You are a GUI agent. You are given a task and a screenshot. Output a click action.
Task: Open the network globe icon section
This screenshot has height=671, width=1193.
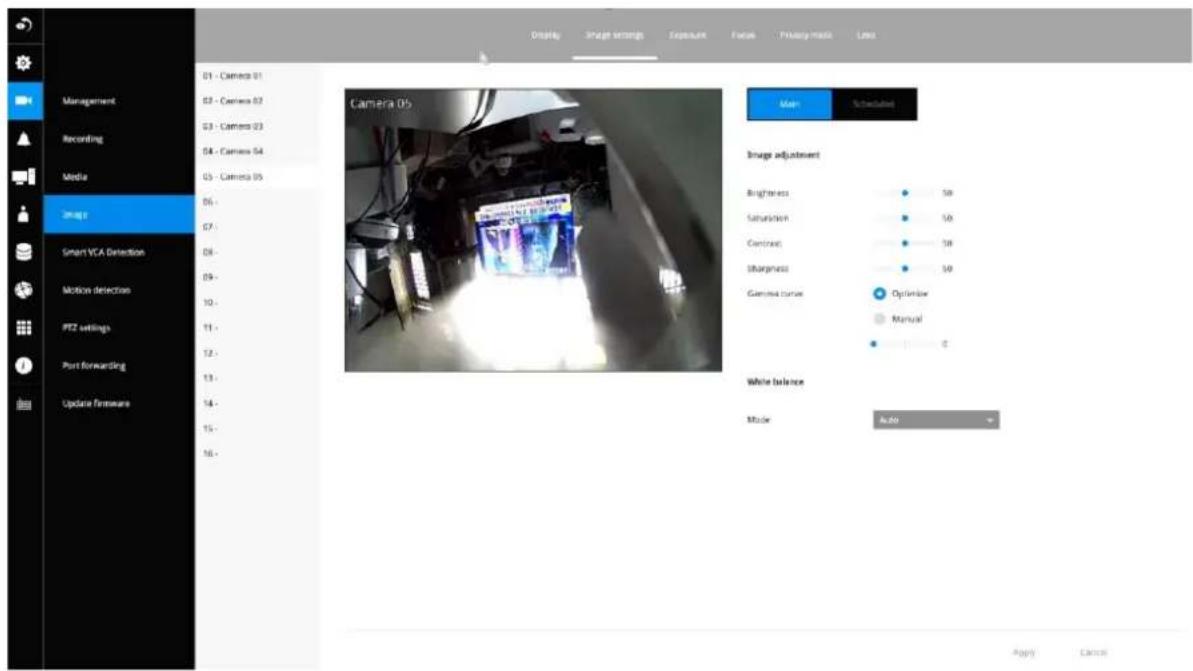pos(24,290)
